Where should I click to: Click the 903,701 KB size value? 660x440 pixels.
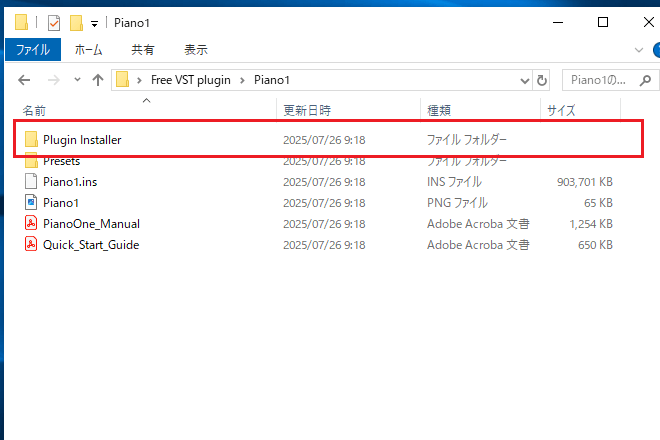tap(585, 182)
